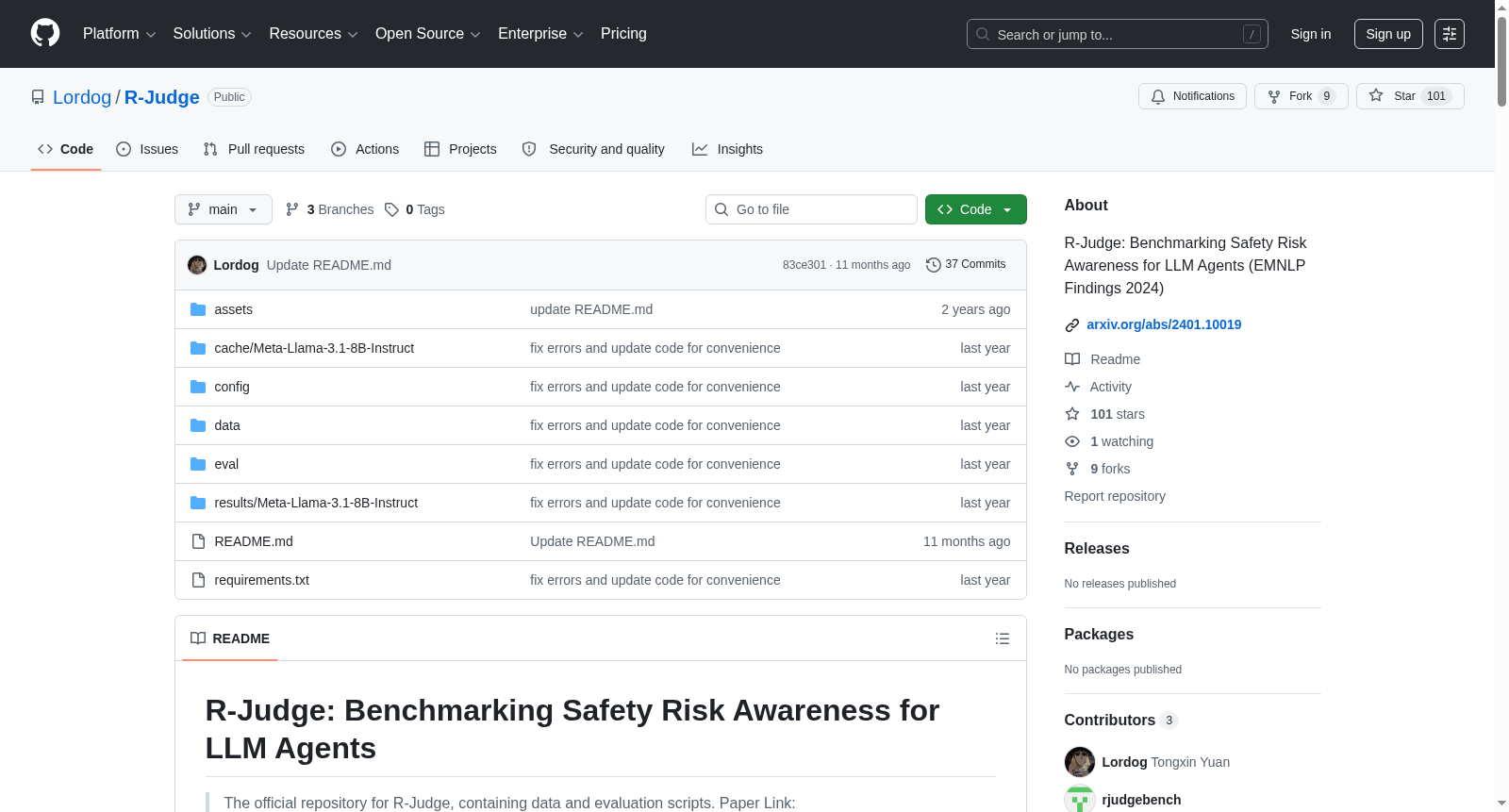
Task: Click the Report repository link
Action: tap(1115, 496)
